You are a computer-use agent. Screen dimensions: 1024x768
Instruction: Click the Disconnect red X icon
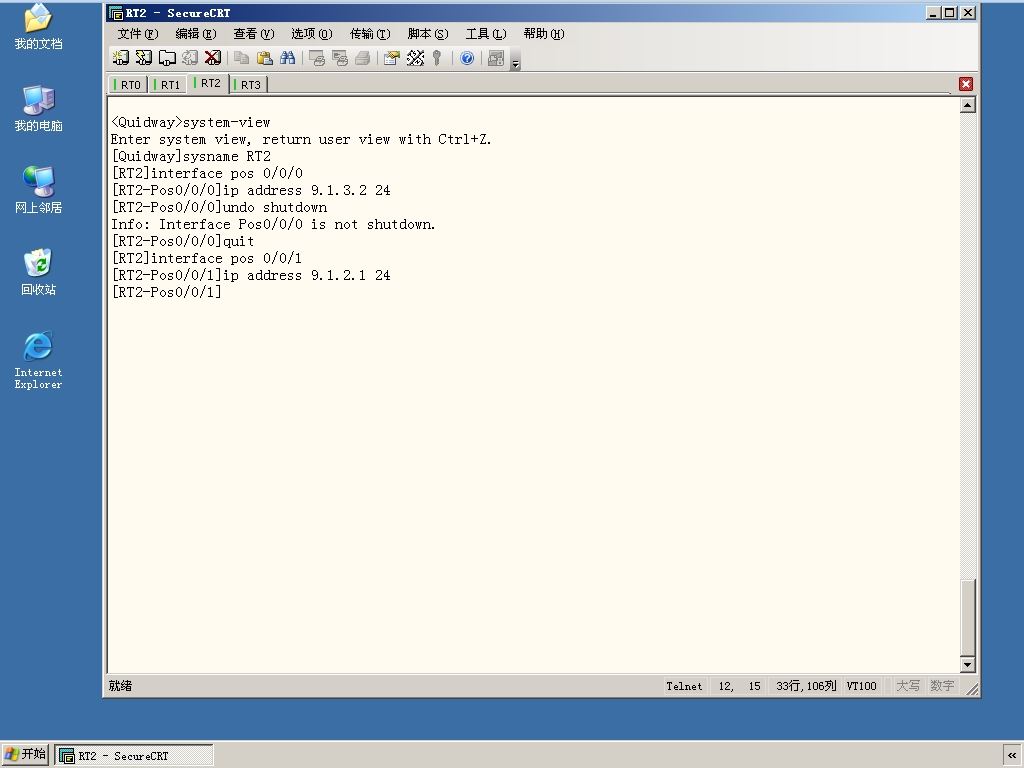[213, 58]
